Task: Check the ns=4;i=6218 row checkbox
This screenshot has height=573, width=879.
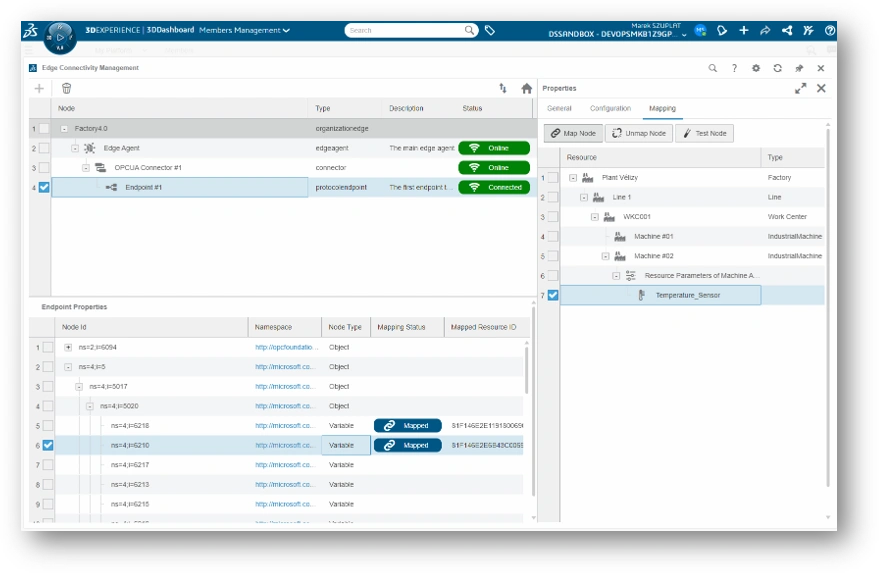Action: 48,426
